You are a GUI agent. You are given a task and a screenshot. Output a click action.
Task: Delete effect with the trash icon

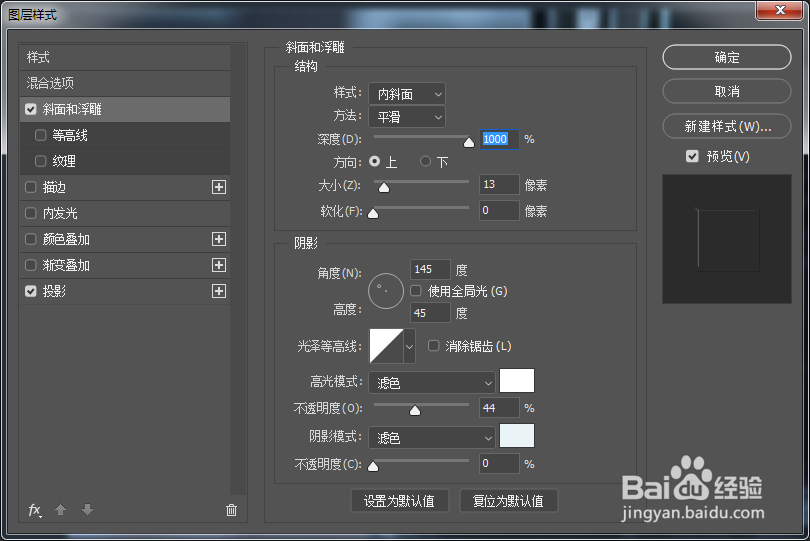click(x=231, y=511)
